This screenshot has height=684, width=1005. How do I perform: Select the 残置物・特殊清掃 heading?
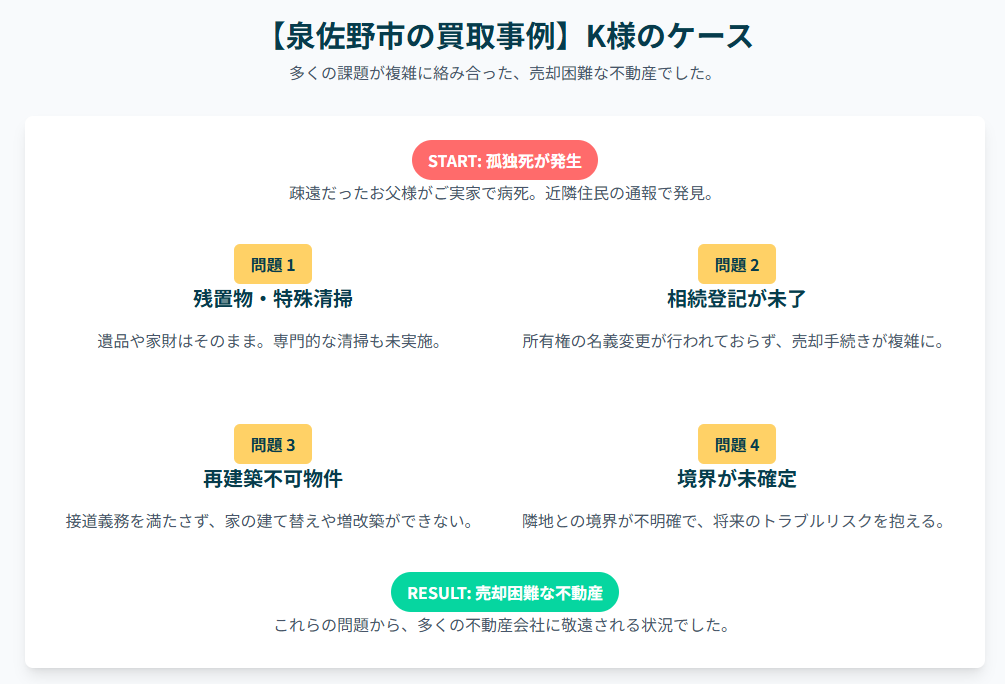point(273,299)
